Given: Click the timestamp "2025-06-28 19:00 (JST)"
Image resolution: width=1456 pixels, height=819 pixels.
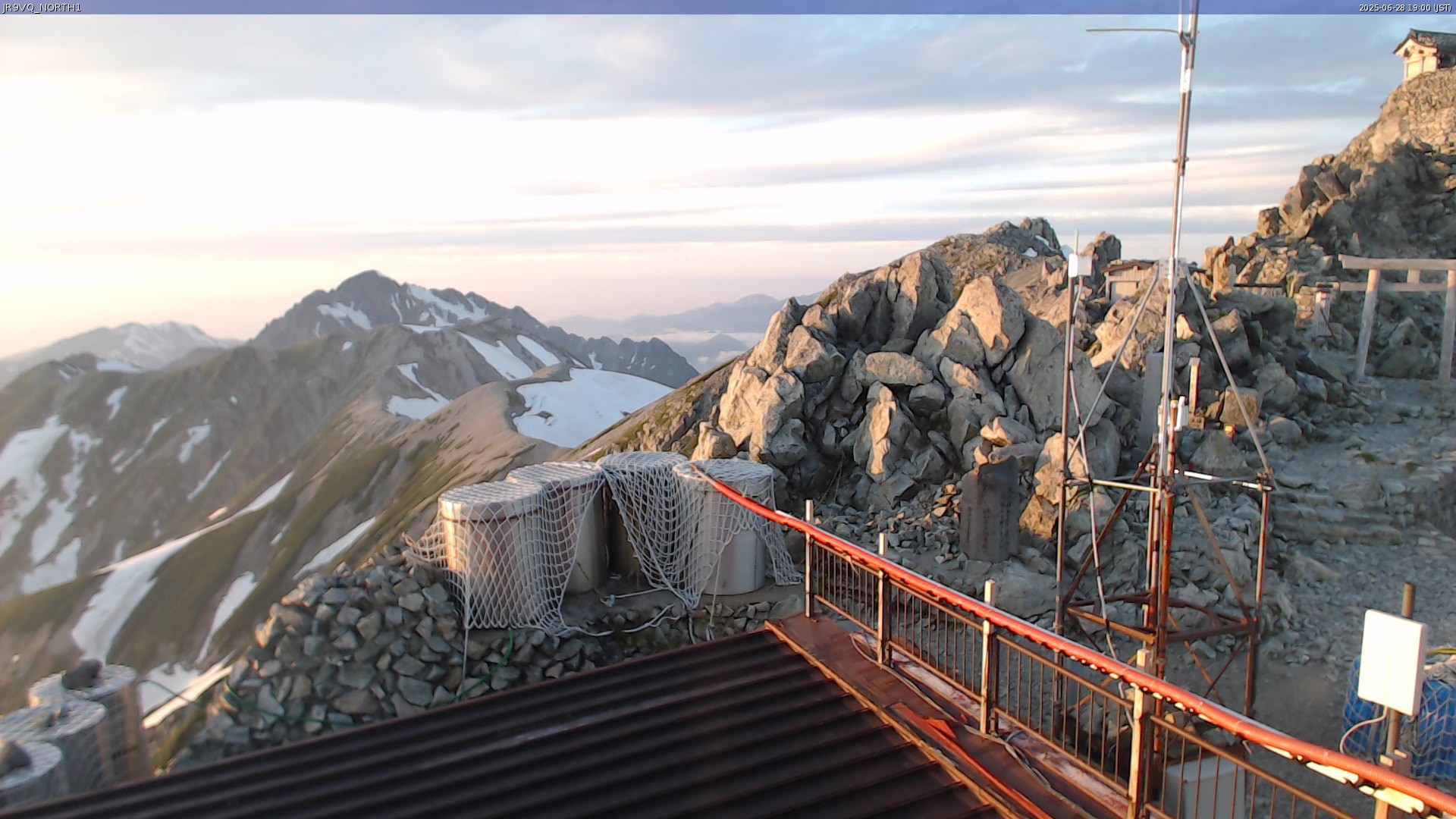Looking at the screenshot, I should (1406, 8).
